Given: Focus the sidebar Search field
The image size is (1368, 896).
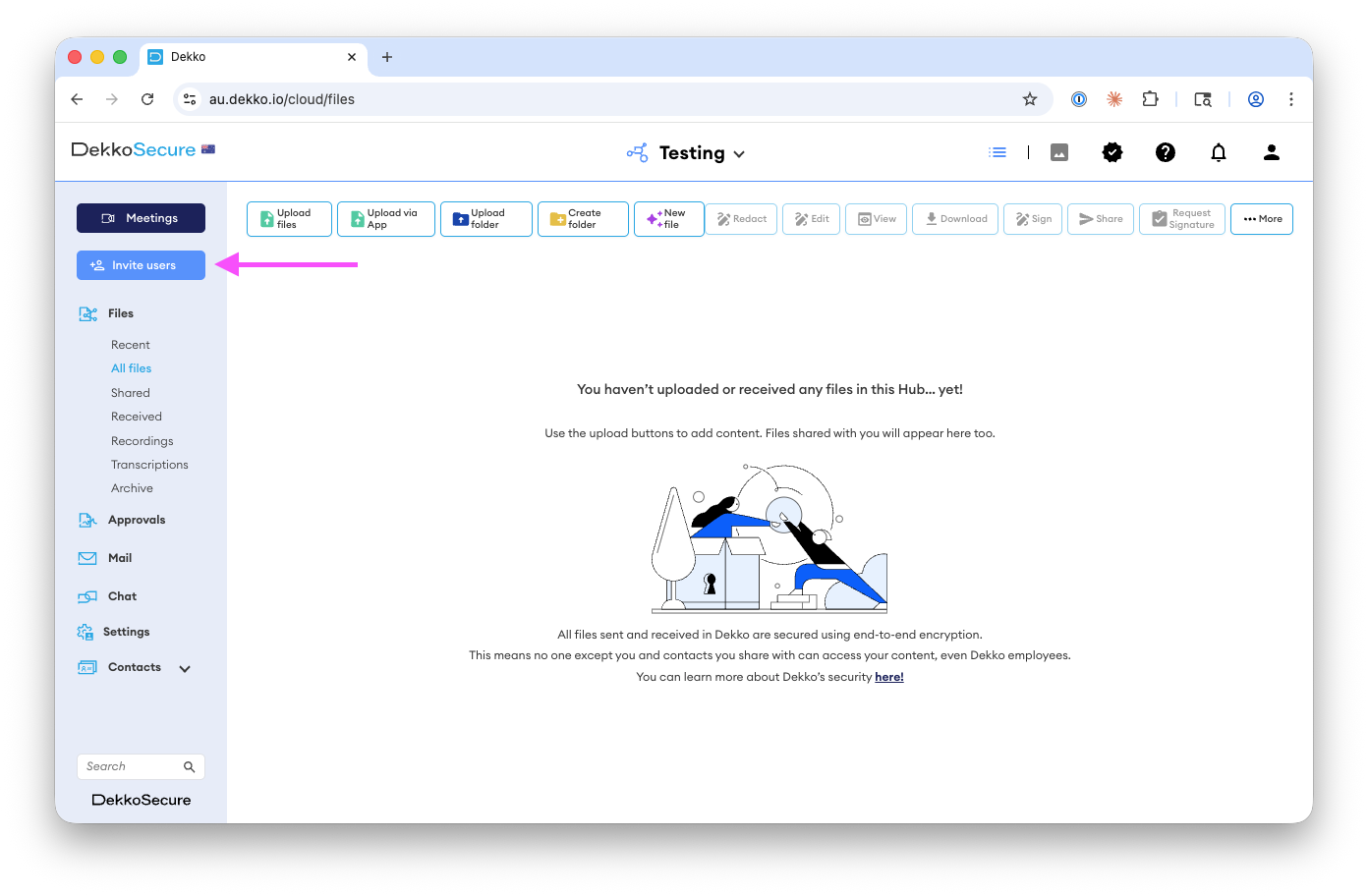Looking at the screenshot, I should 141,766.
